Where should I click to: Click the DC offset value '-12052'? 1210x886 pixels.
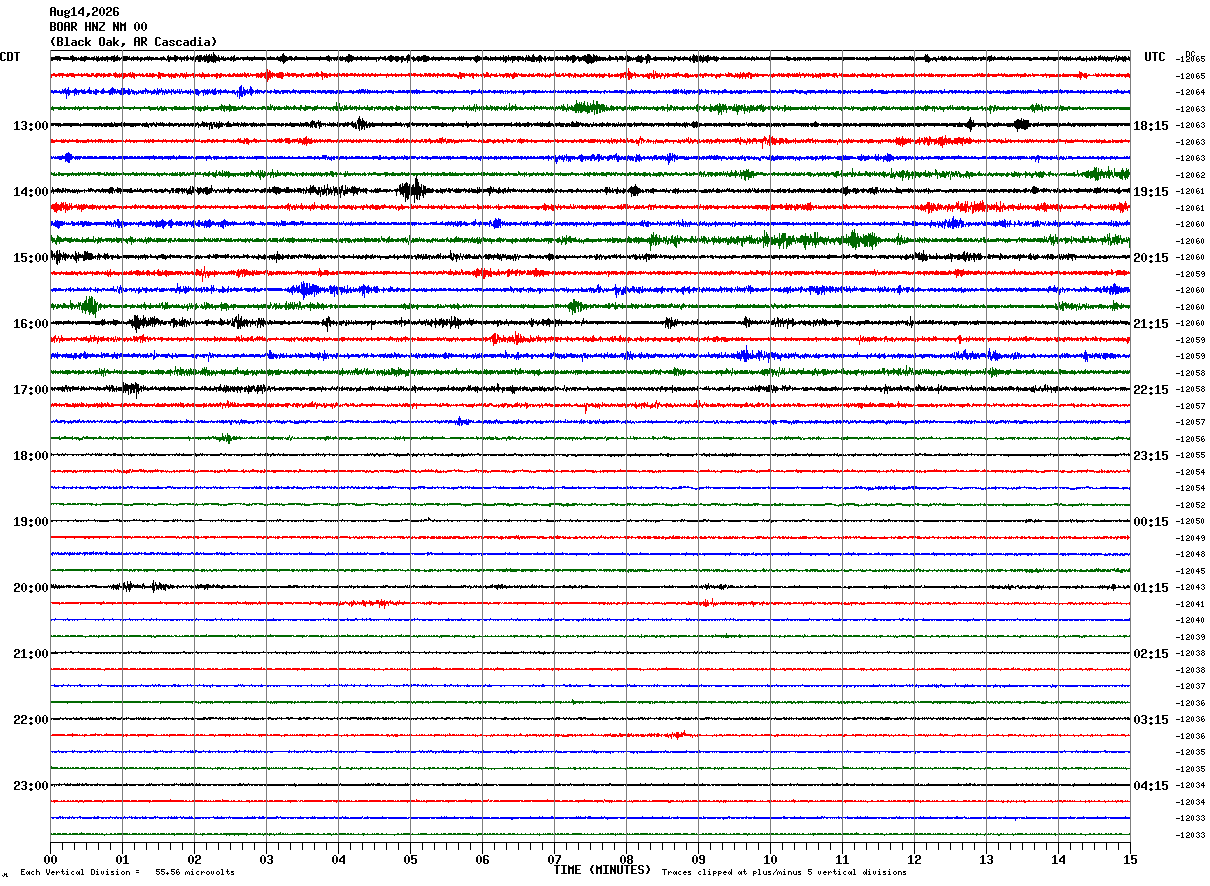[1190, 505]
